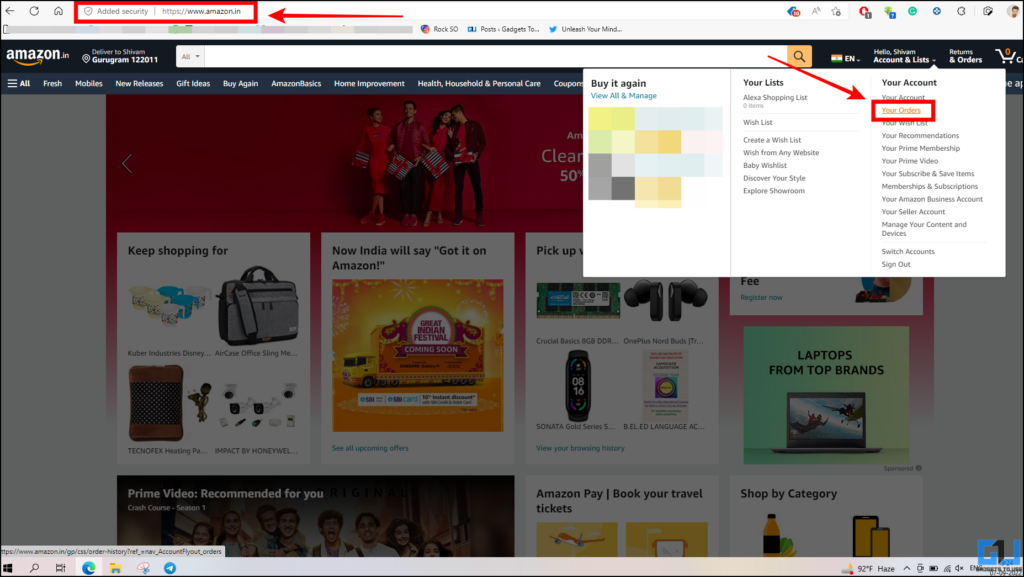Open Windows taskbar search
Image resolution: width=1024 pixels, height=577 pixels.
tap(34, 568)
